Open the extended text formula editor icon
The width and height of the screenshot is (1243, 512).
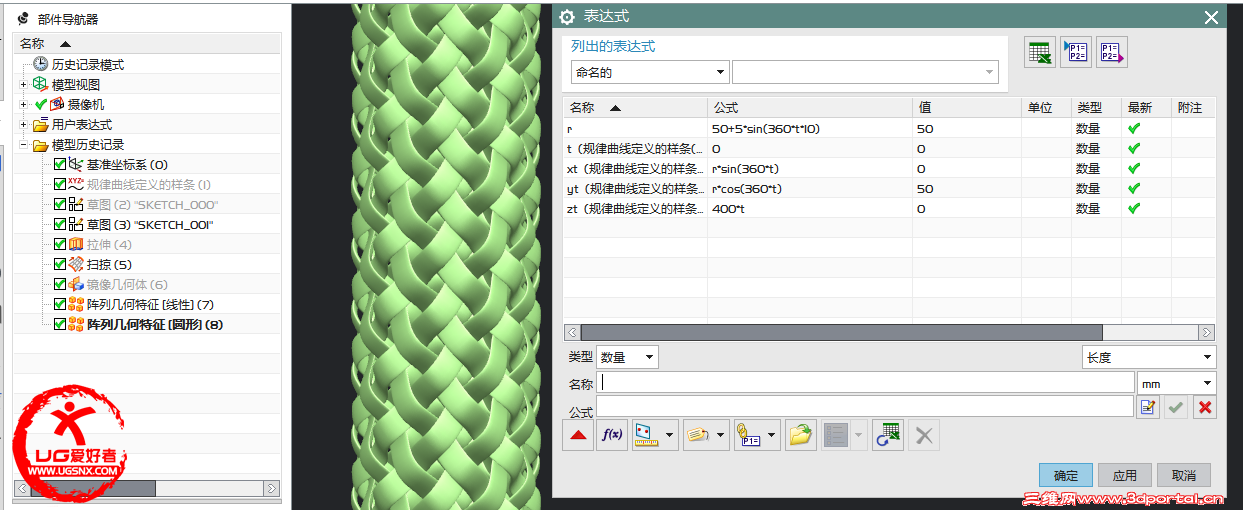(1148, 407)
